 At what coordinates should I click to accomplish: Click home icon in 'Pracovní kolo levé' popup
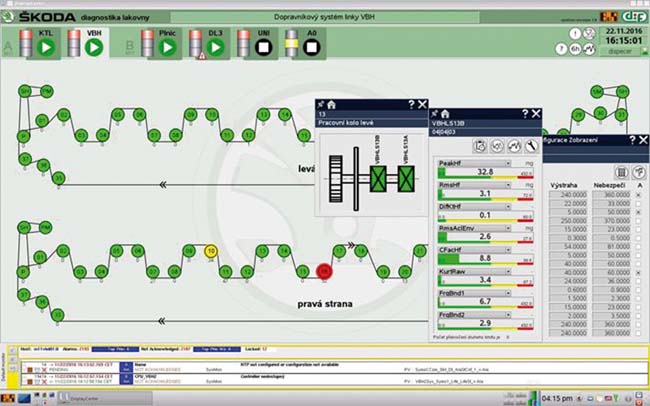[331, 105]
